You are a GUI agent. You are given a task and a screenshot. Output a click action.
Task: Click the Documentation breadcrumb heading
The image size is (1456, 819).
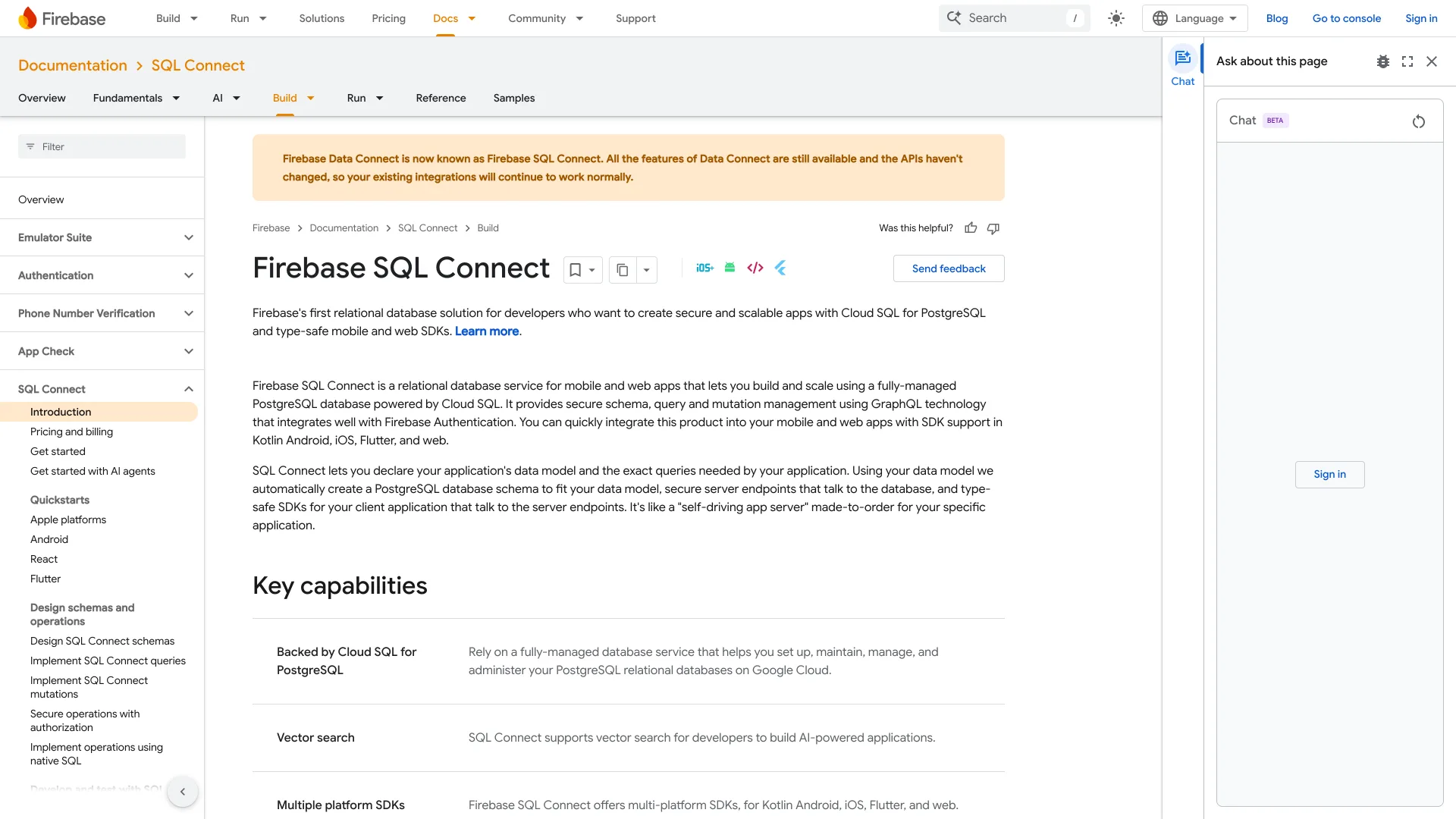pyautogui.click(x=73, y=65)
